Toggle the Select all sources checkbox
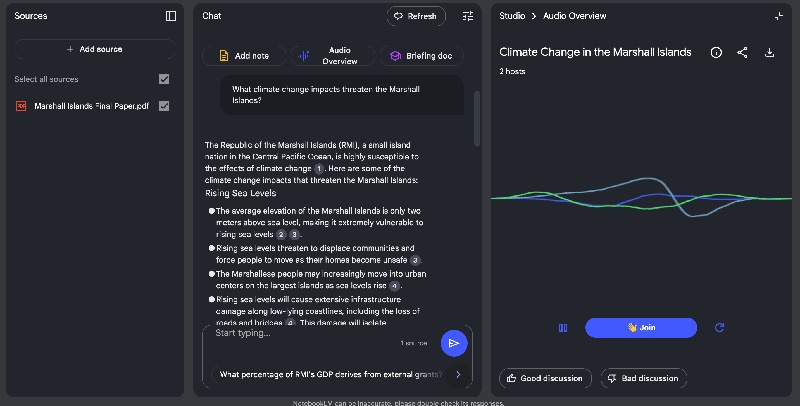 [x=164, y=79]
